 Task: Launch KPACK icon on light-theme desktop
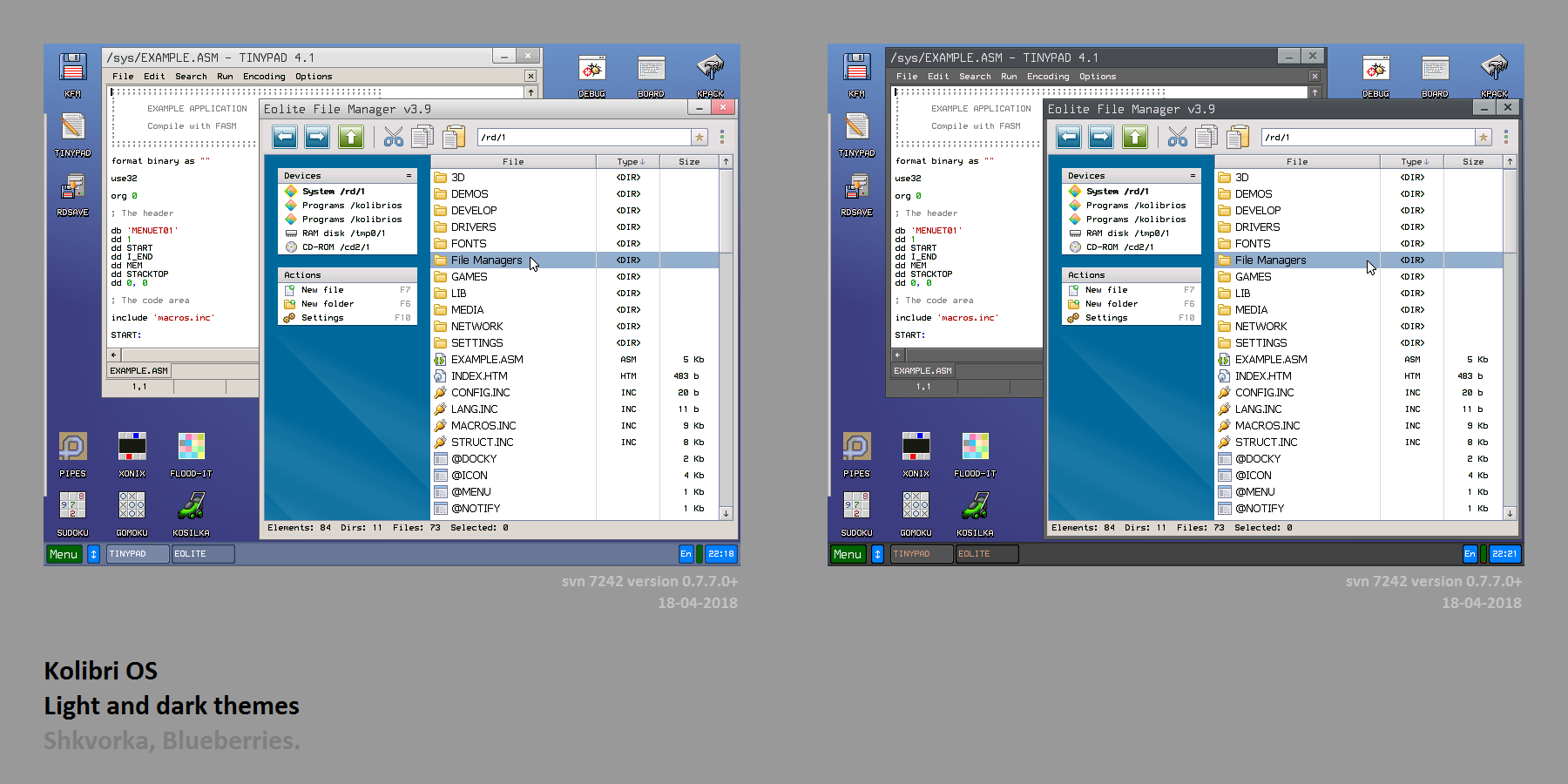(711, 75)
